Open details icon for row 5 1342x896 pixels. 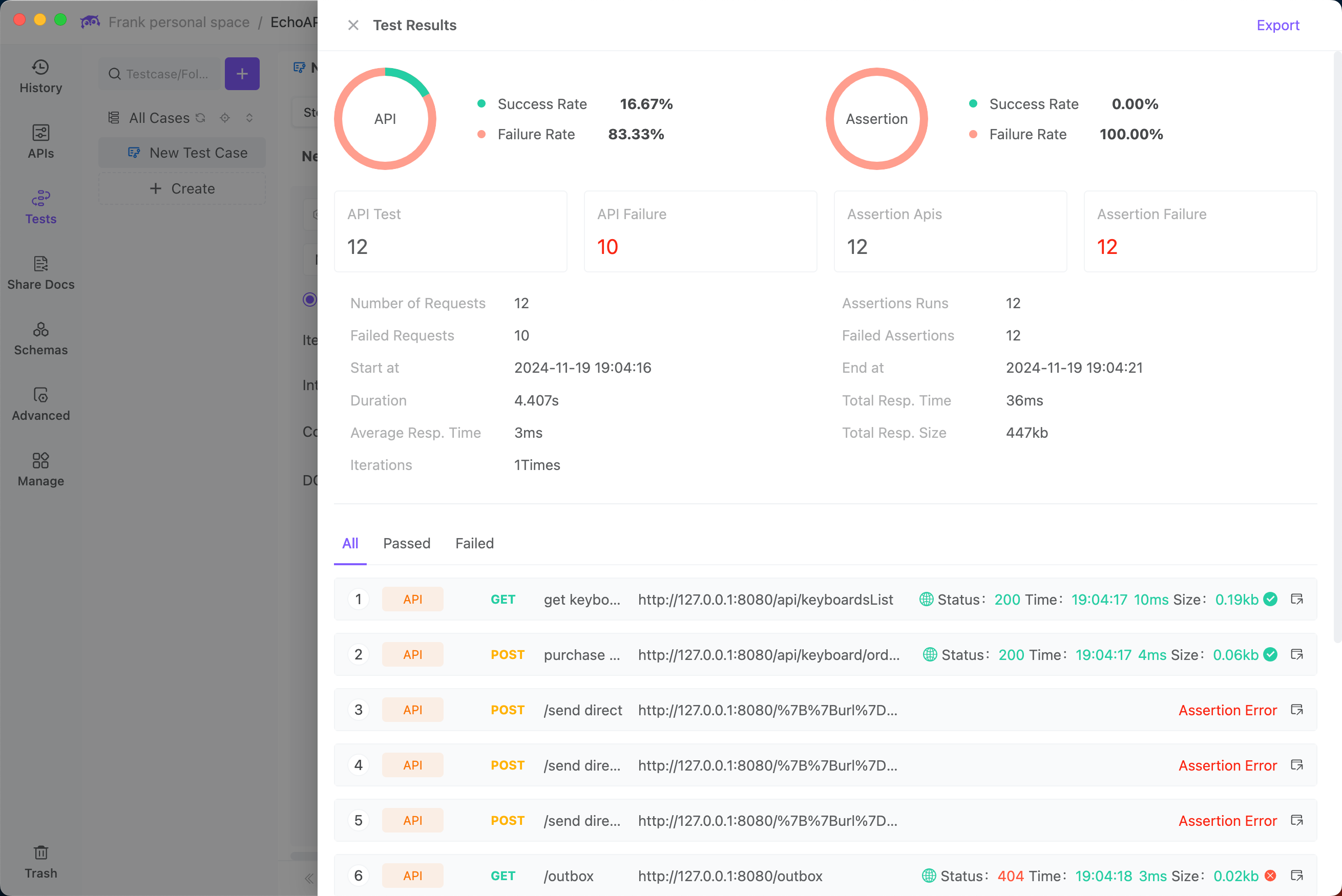(x=1297, y=821)
